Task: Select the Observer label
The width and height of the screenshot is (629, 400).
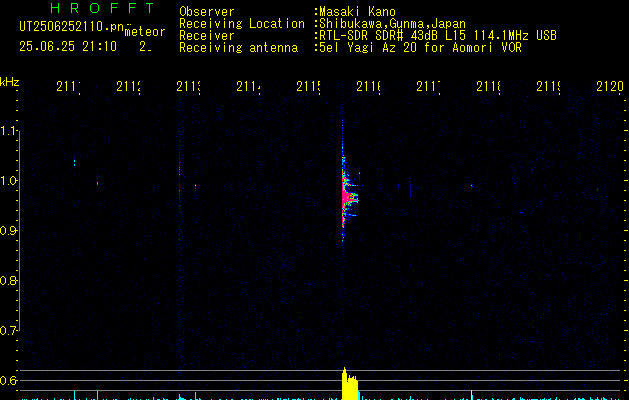Action: [207, 12]
